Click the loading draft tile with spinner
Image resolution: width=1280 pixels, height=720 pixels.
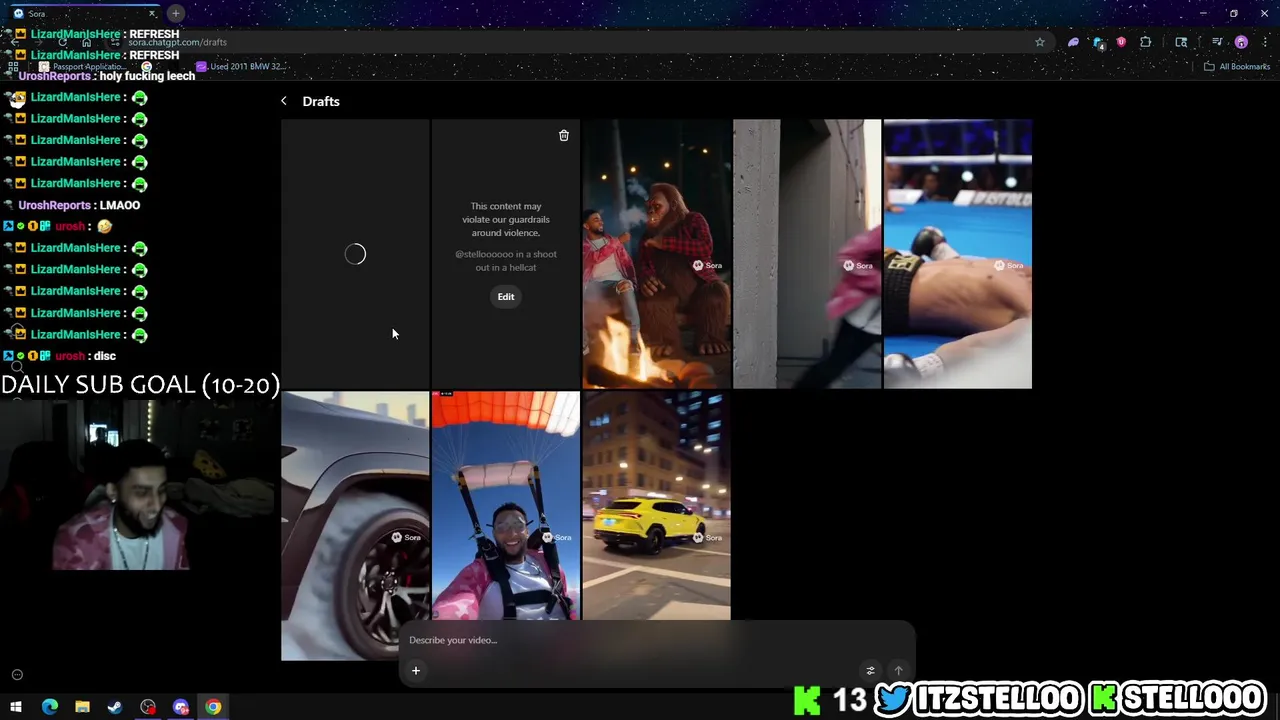[355, 254]
